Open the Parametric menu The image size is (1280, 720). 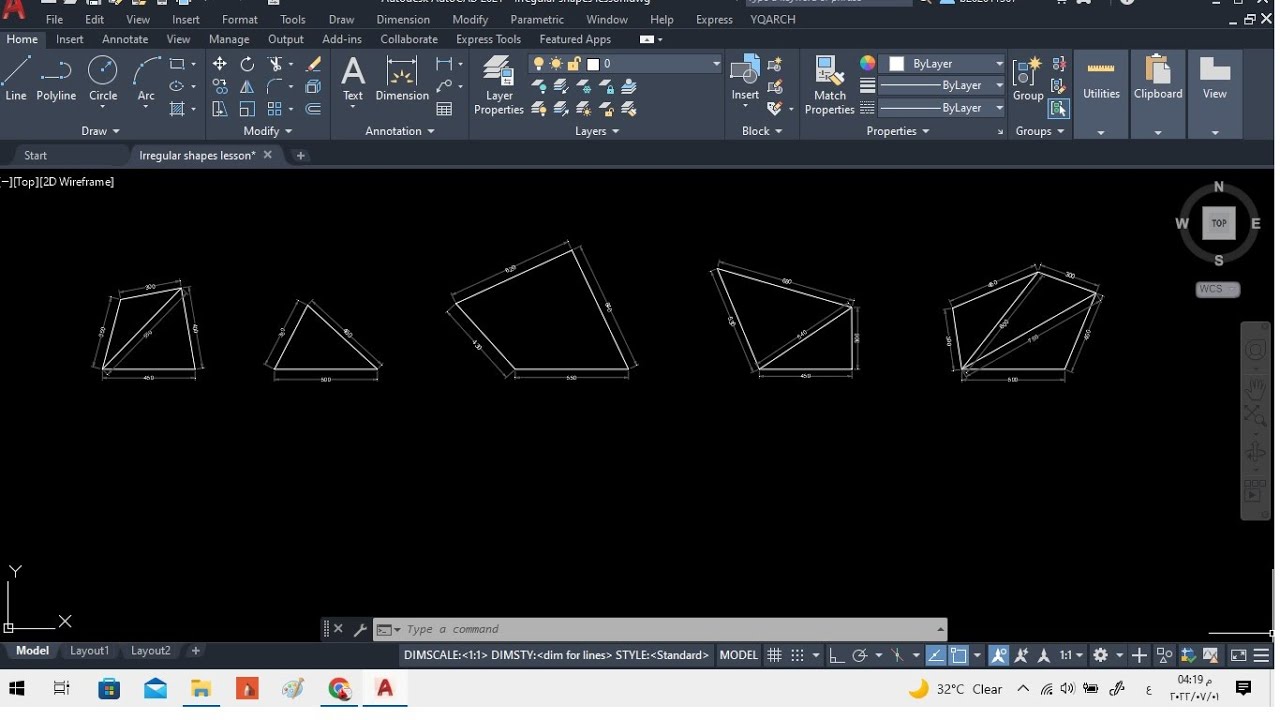(x=537, y=19)
